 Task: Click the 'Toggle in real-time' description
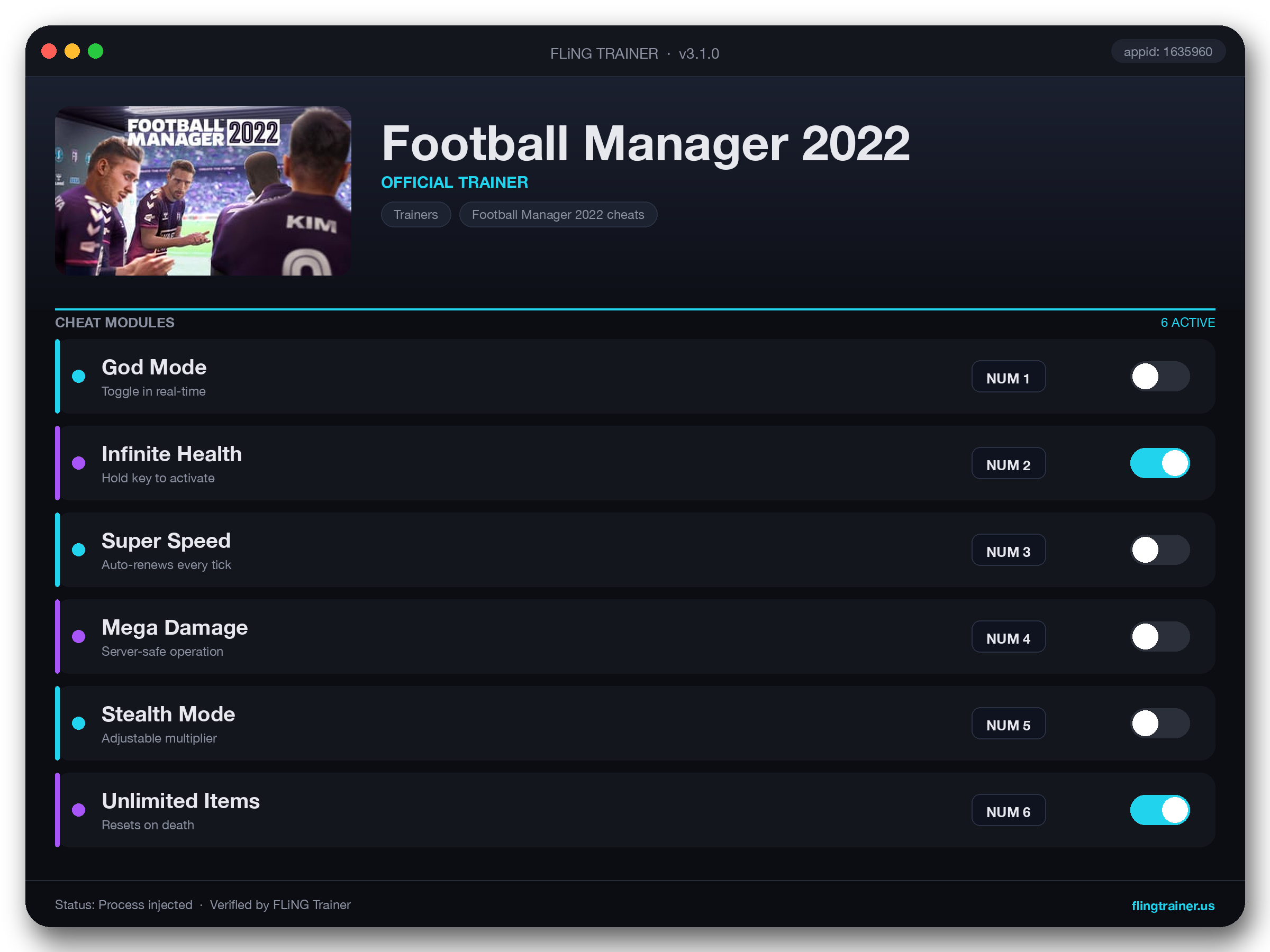tap(153, 391)
